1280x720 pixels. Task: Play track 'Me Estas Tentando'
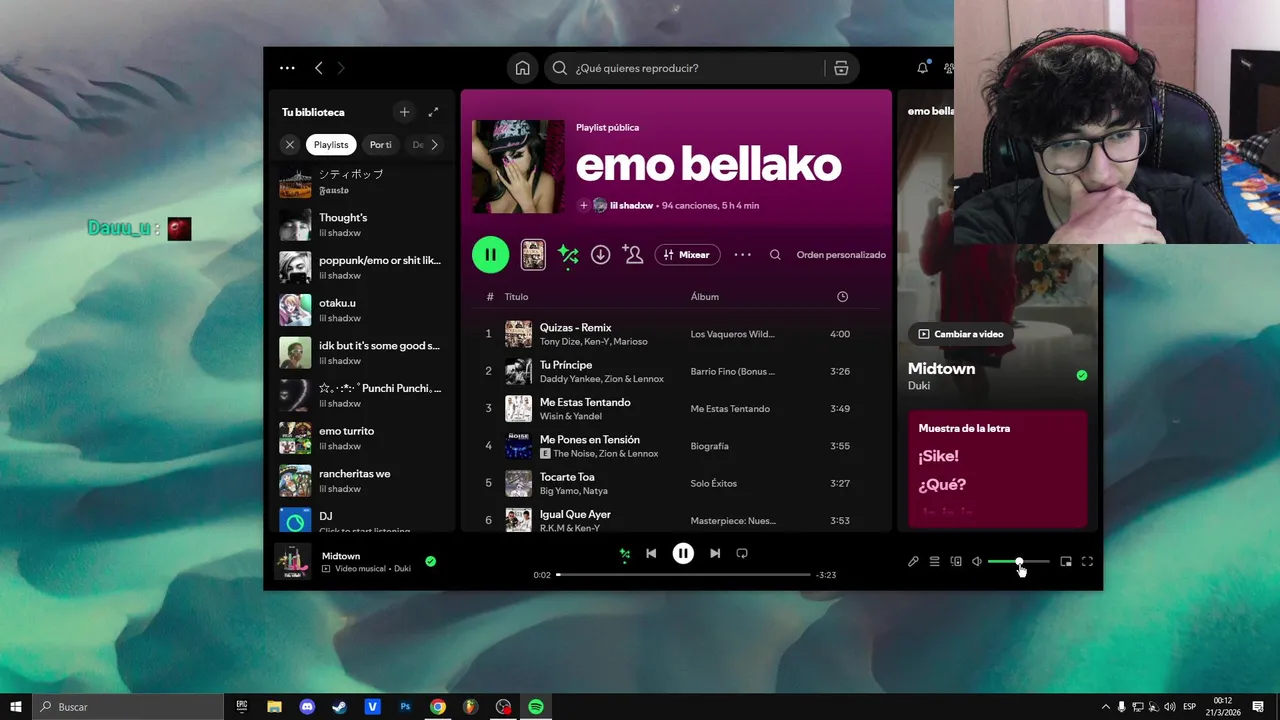[675, 408]
